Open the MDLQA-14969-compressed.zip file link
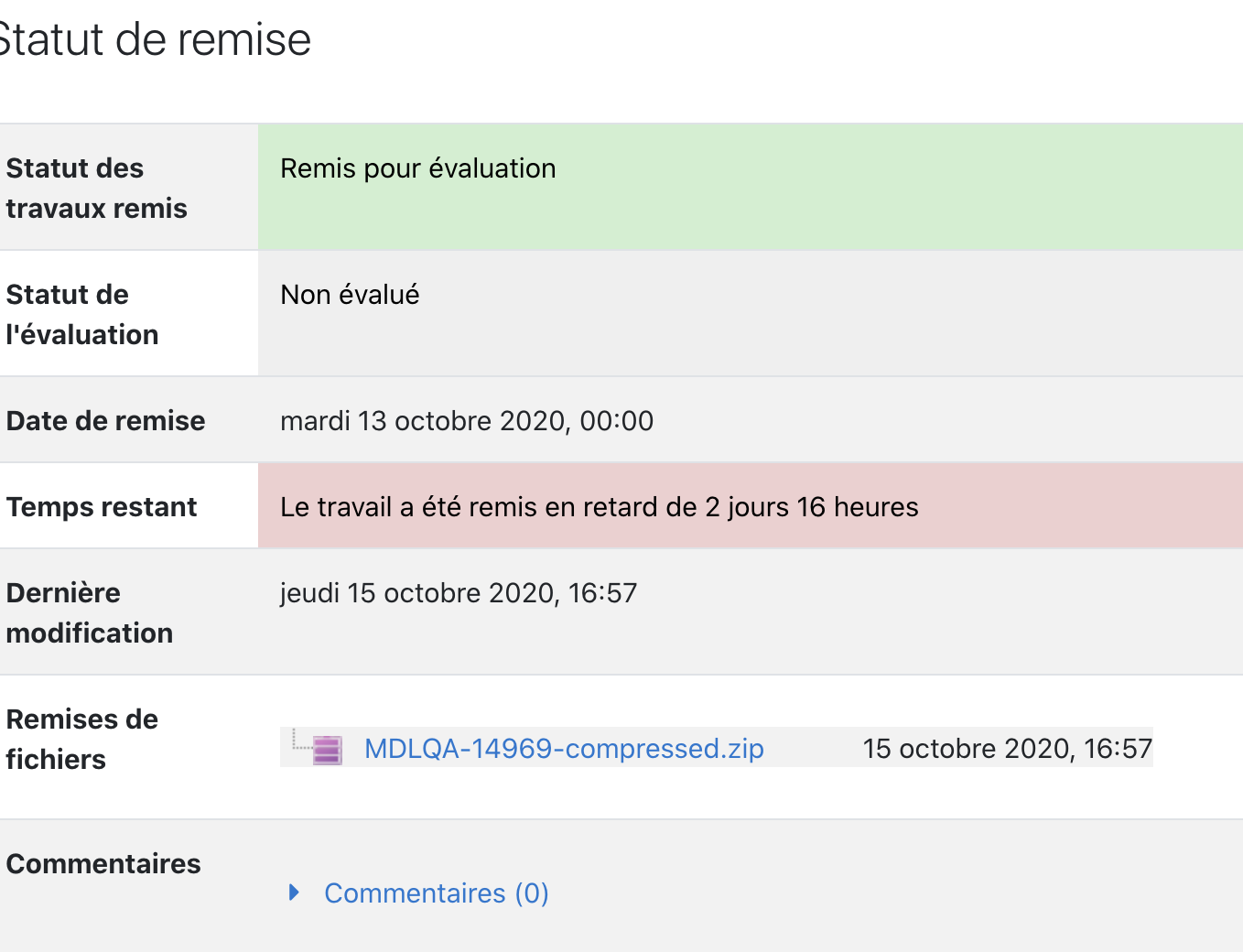Screen dimensions: 1243x952 pos(564,749)
